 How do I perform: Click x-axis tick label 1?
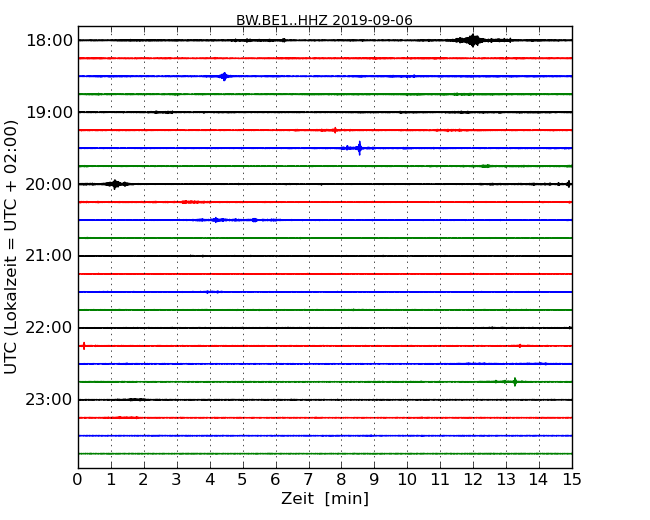111,479
